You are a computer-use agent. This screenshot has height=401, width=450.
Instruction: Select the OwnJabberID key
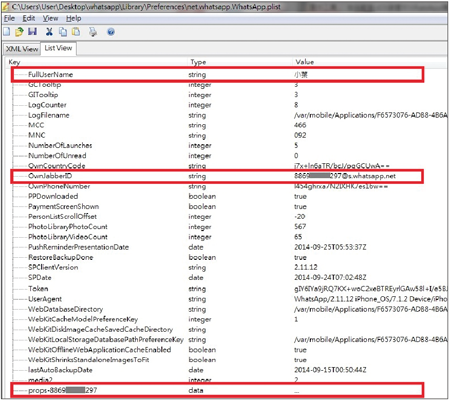pos(50,176)
